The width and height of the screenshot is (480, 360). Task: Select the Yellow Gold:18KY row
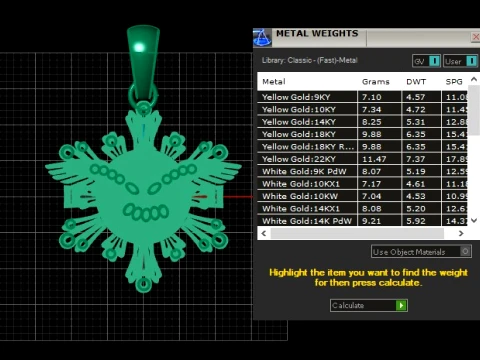[362, 134]
